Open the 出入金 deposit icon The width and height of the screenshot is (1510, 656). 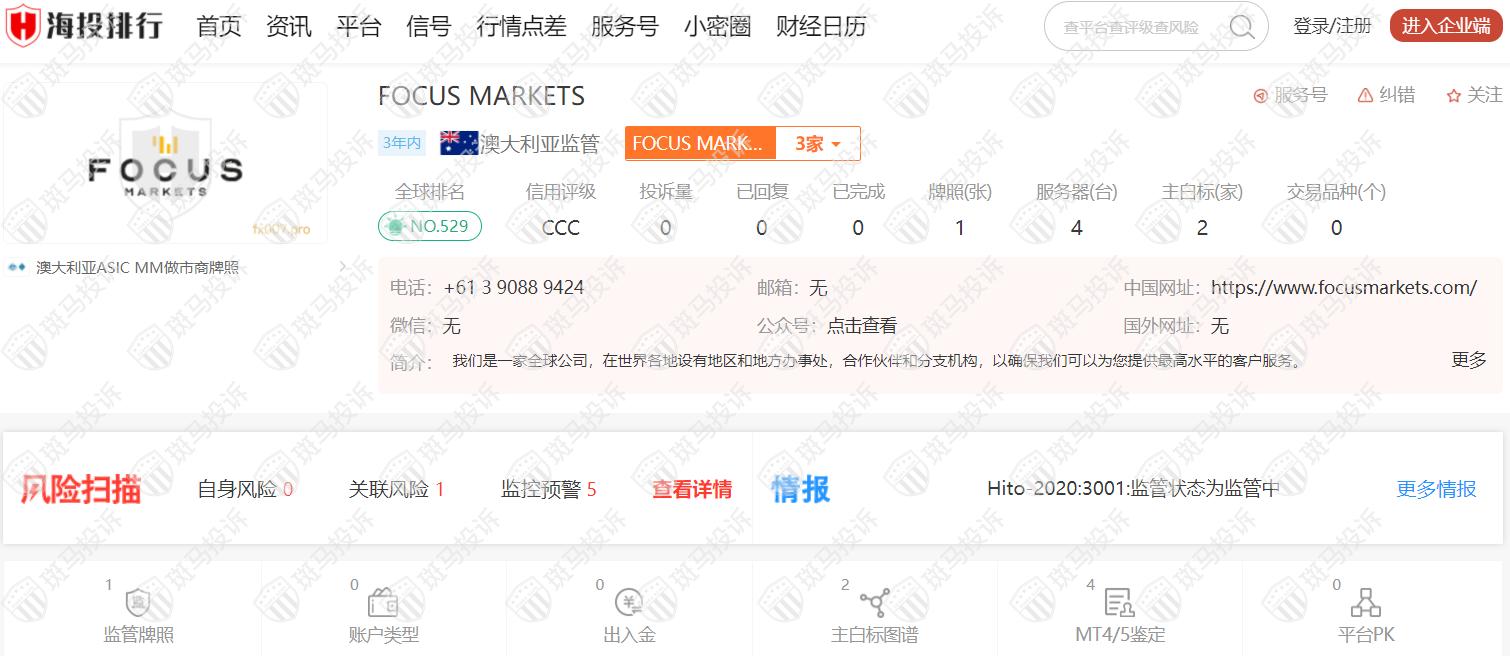[629, 603]
